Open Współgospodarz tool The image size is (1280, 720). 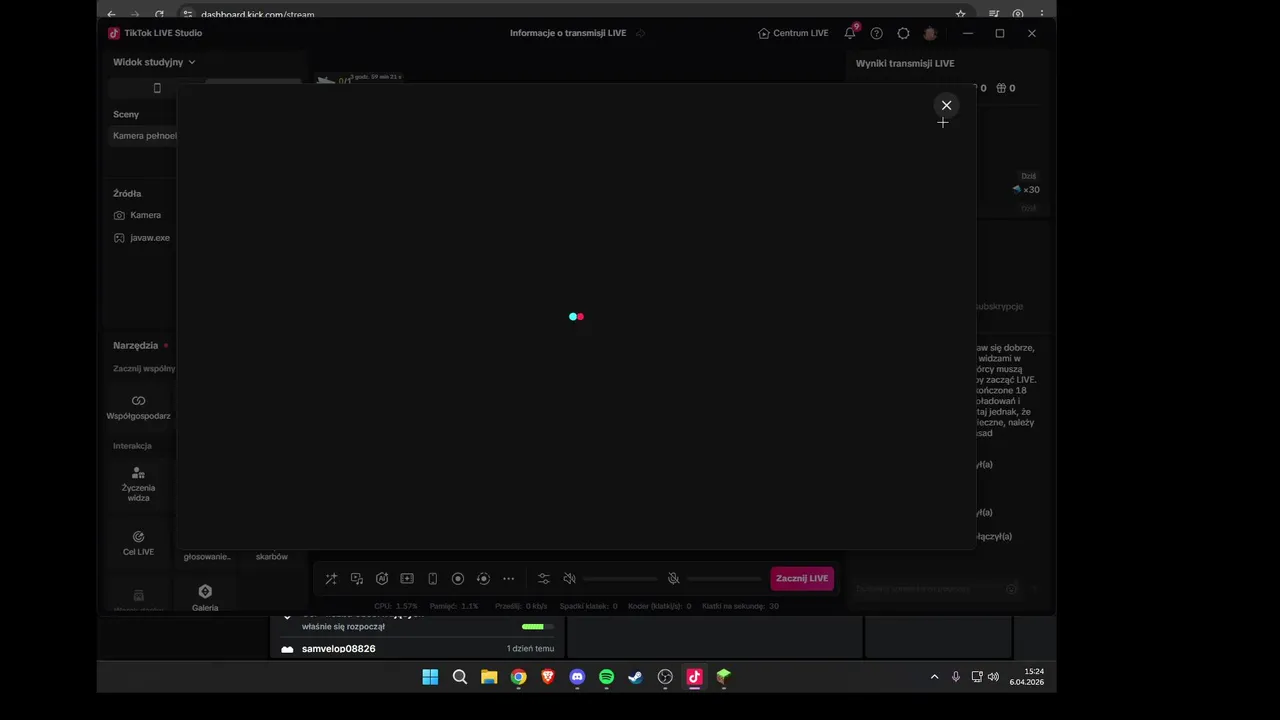139,407
